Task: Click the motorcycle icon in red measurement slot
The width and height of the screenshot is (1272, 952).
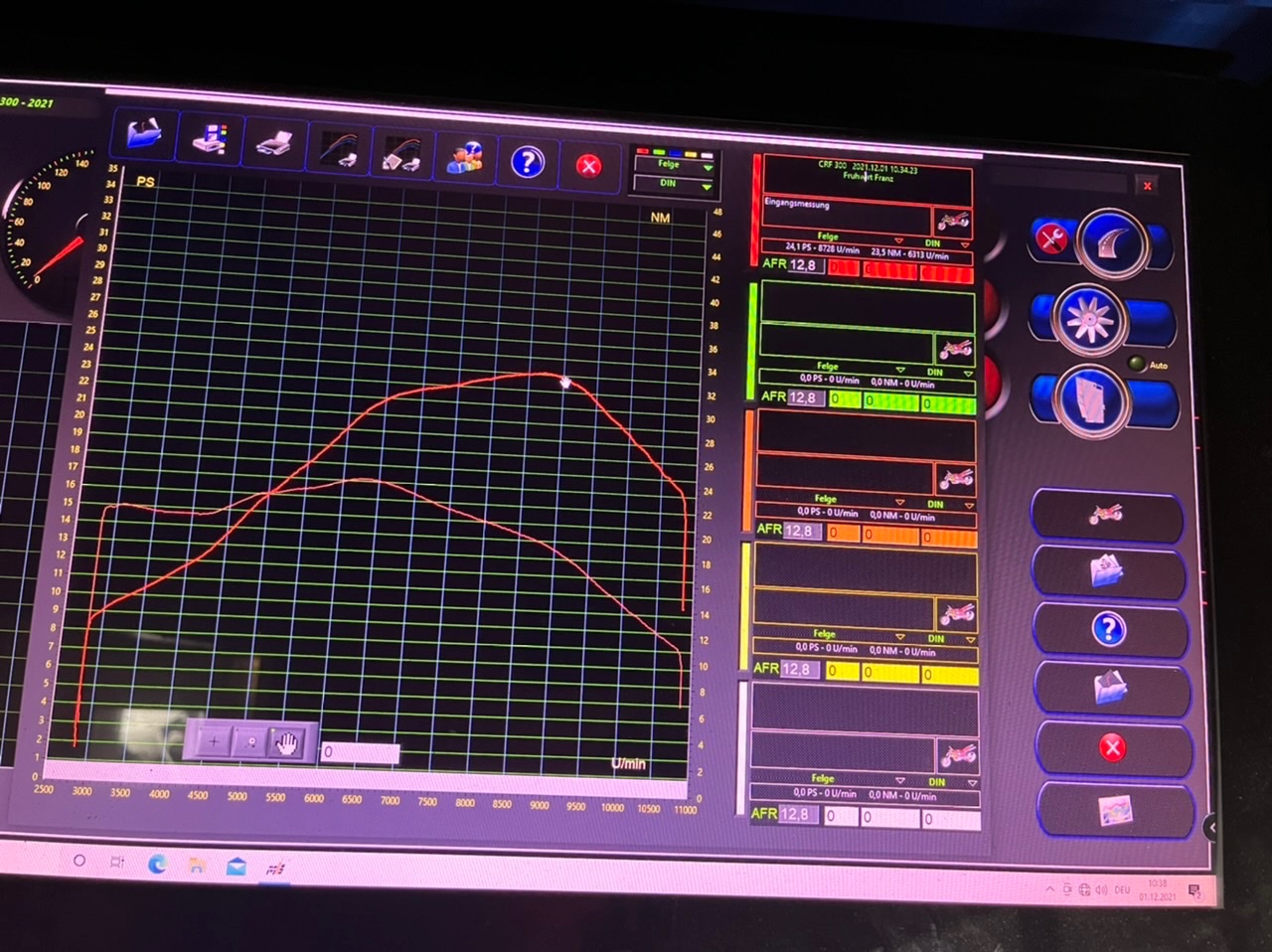Action: point(952,221)
